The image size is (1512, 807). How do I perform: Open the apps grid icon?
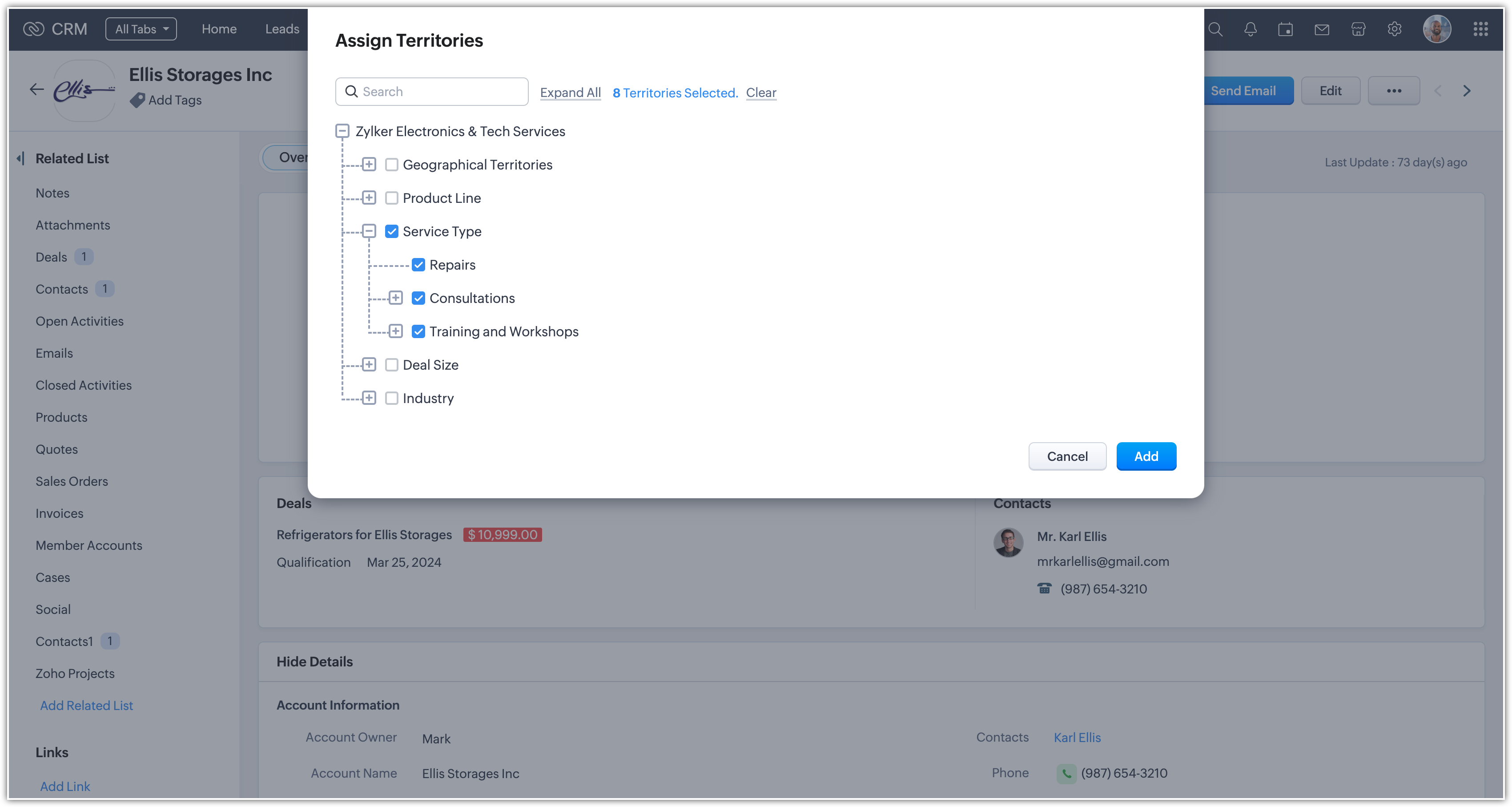[1480, 29]
